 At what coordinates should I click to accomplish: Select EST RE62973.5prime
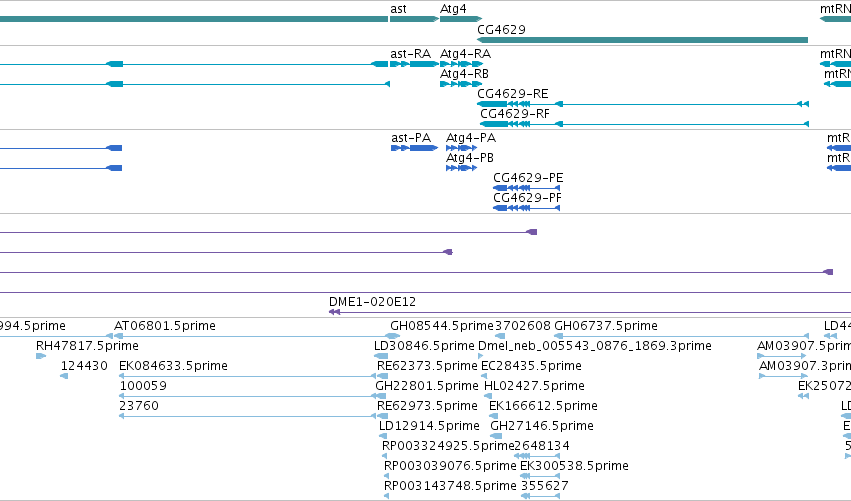coord(427,406)
